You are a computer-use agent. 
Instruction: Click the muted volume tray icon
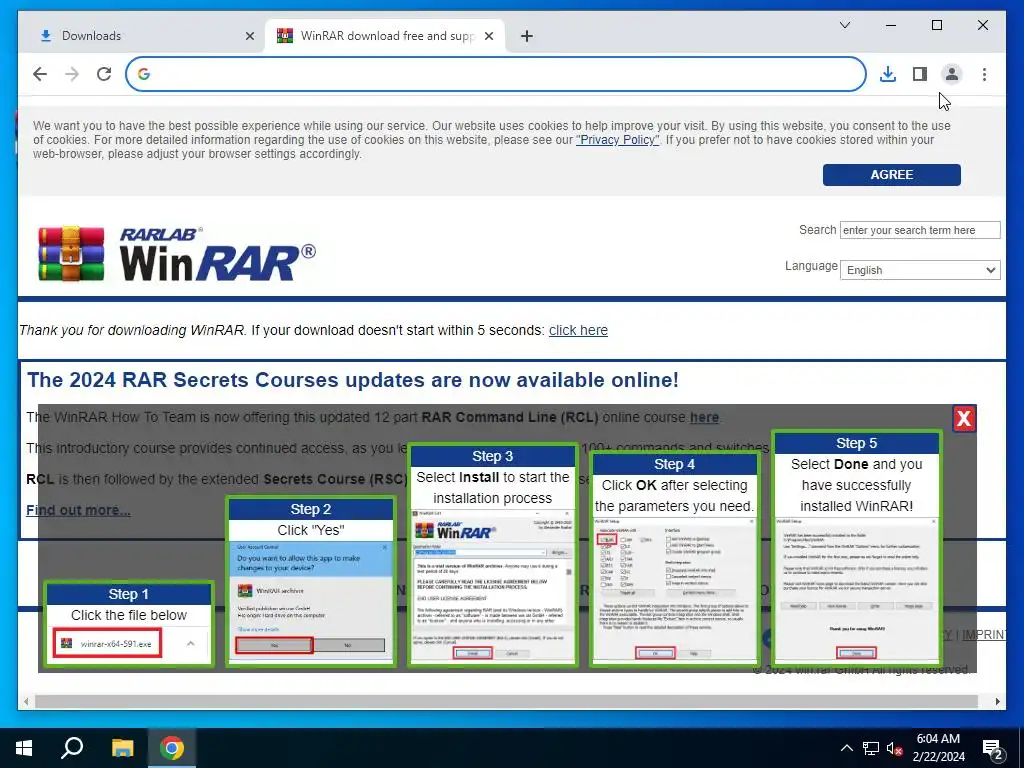895,748
